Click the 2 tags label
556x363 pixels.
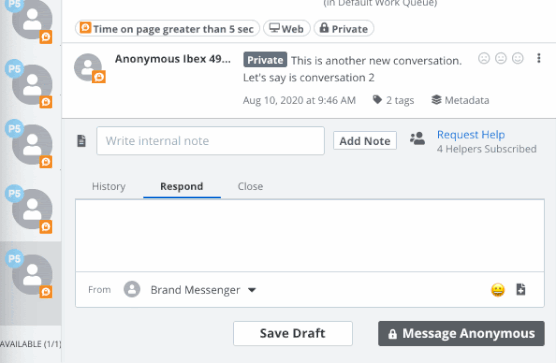(393, 100)
